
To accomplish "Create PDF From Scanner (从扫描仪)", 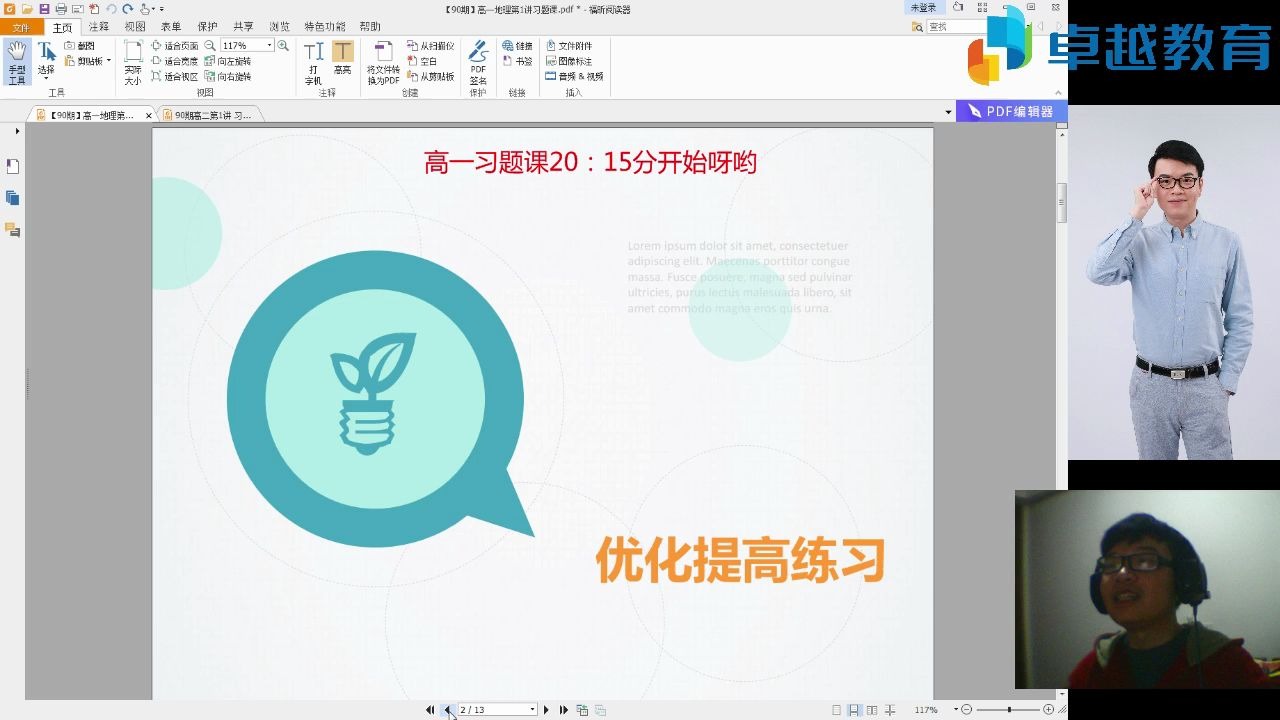I will click(x=430, y=46).
